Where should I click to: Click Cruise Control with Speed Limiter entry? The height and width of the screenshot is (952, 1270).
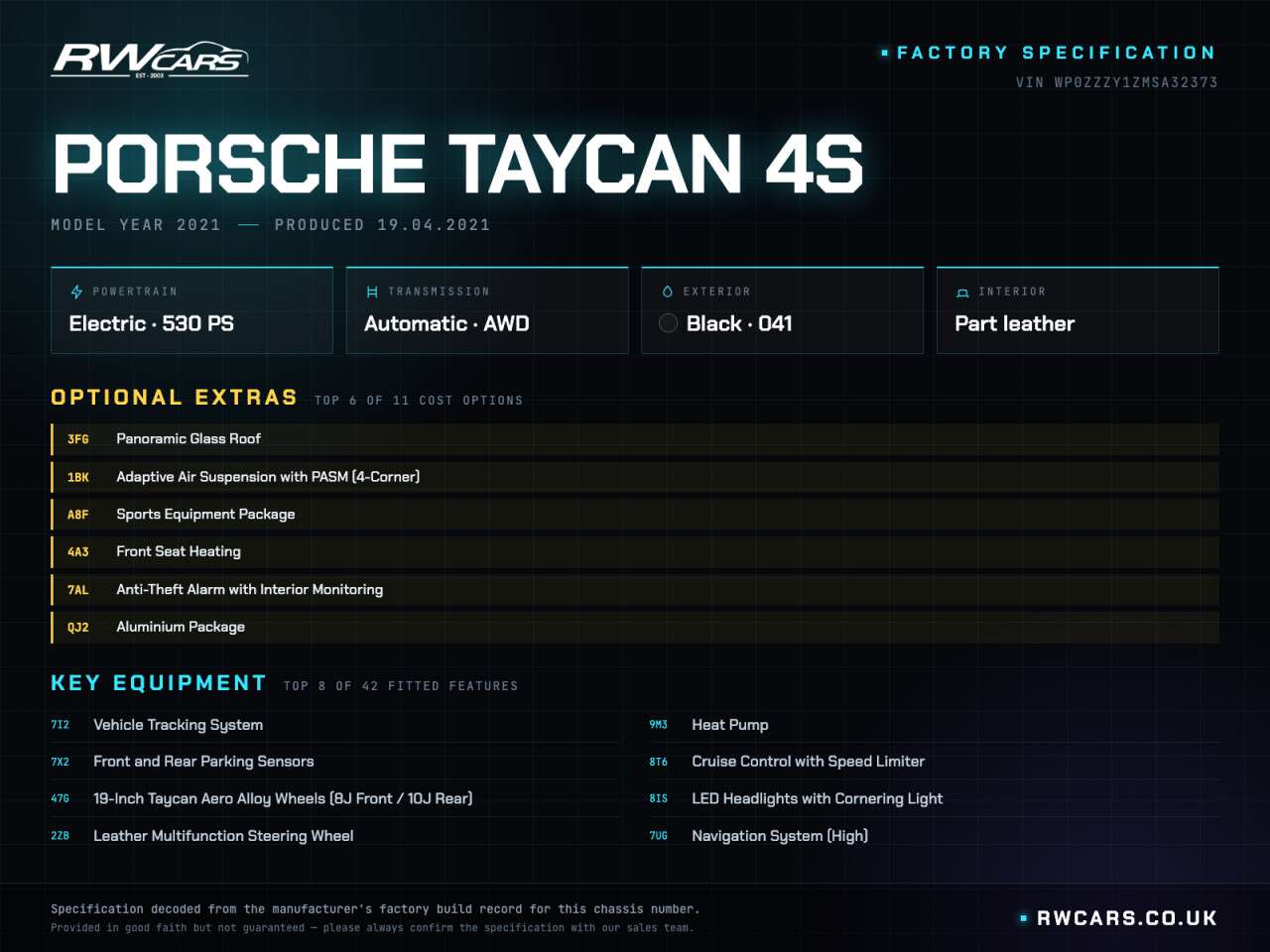934,762
